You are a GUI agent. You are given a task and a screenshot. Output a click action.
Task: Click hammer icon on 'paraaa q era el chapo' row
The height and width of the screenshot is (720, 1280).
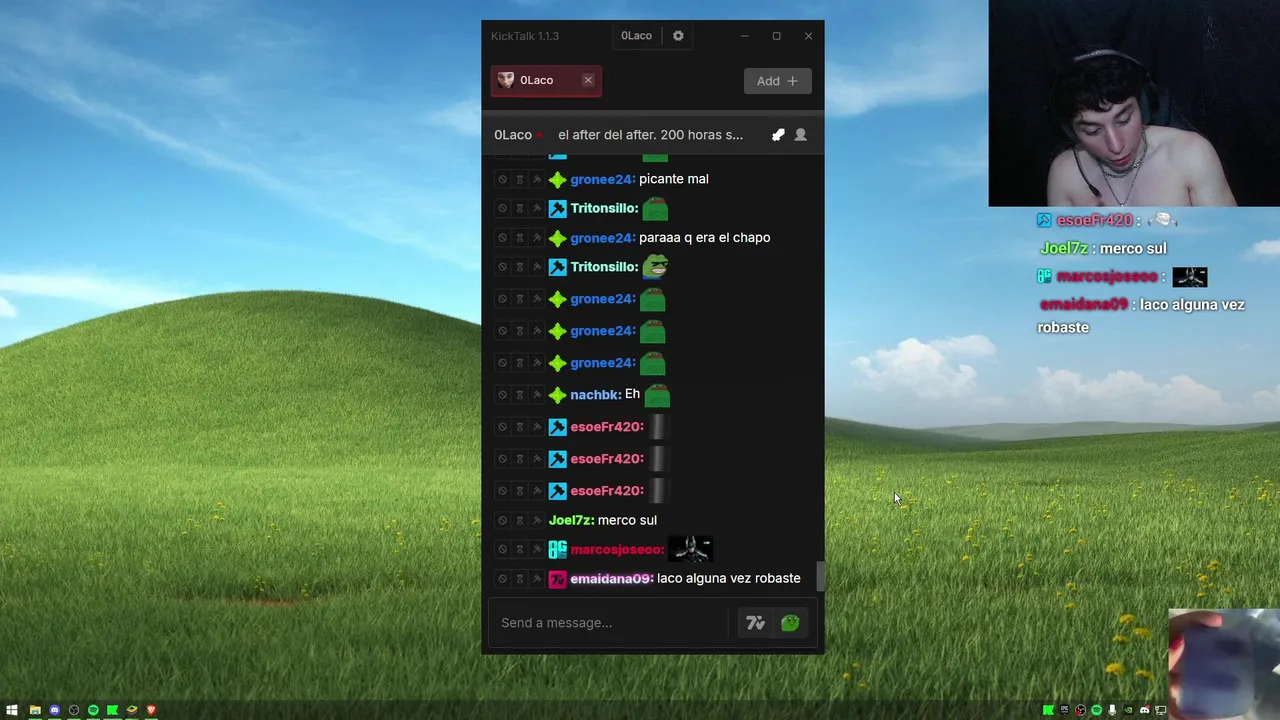(x=536, y=238)
